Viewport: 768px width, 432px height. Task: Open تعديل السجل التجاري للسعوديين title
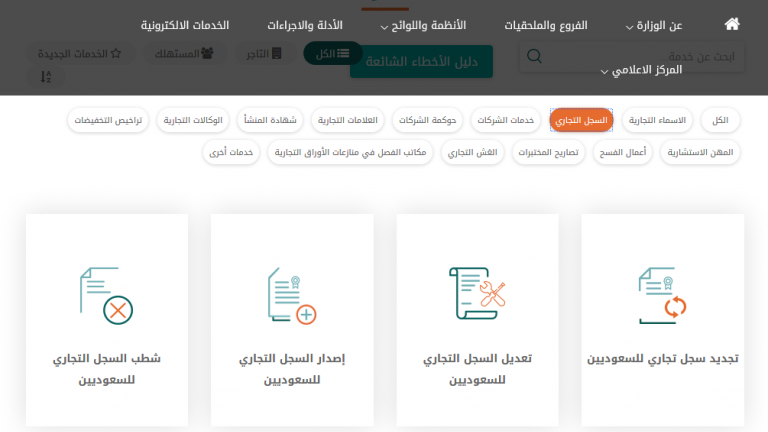(477, 369)
